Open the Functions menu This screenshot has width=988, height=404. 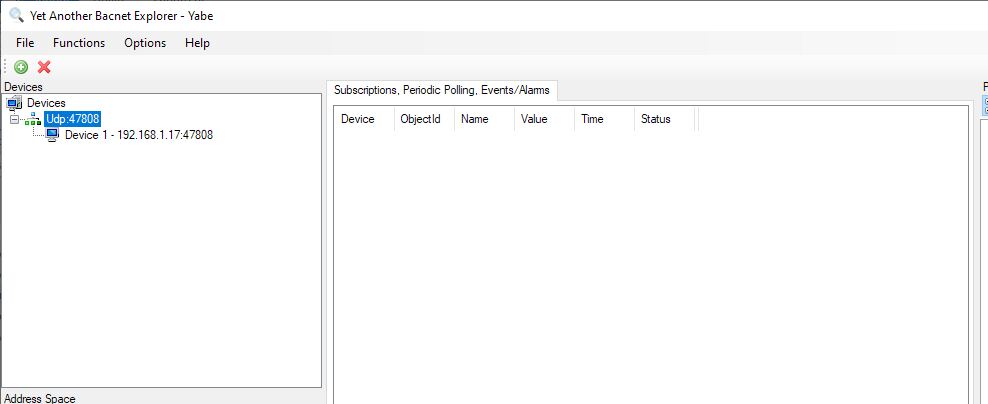(79, 43)
